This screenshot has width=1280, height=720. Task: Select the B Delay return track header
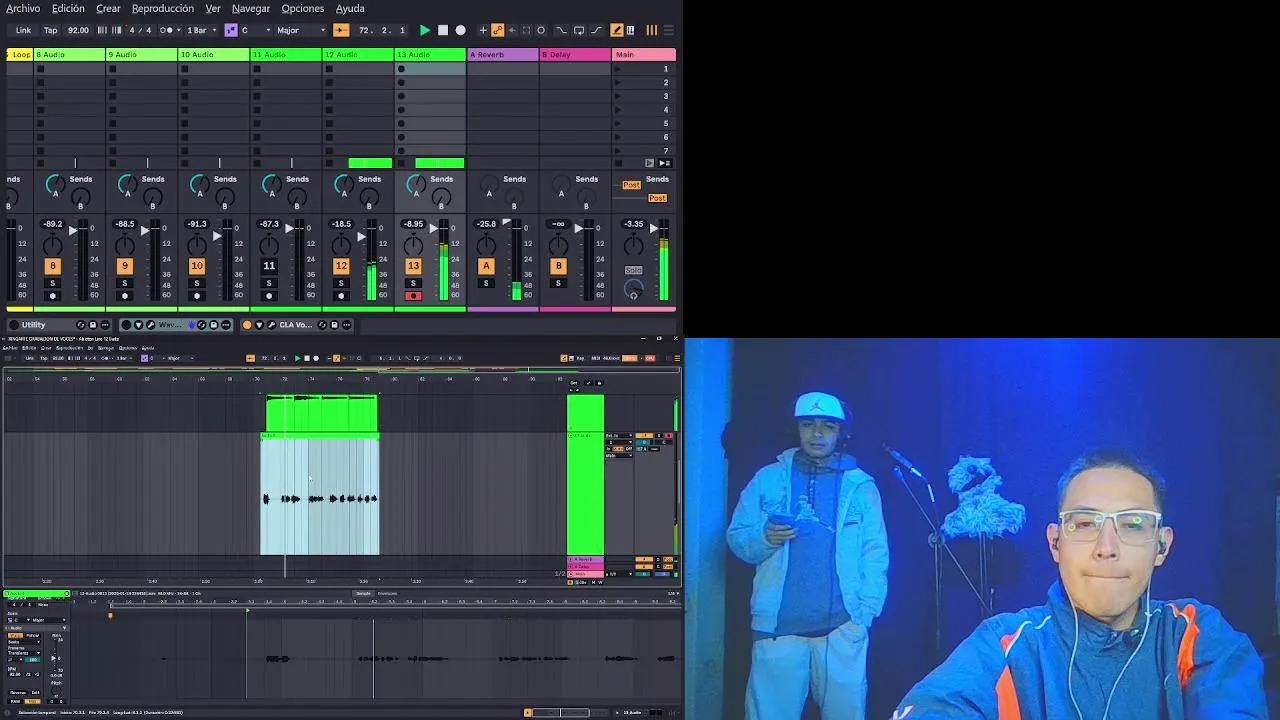575,54
